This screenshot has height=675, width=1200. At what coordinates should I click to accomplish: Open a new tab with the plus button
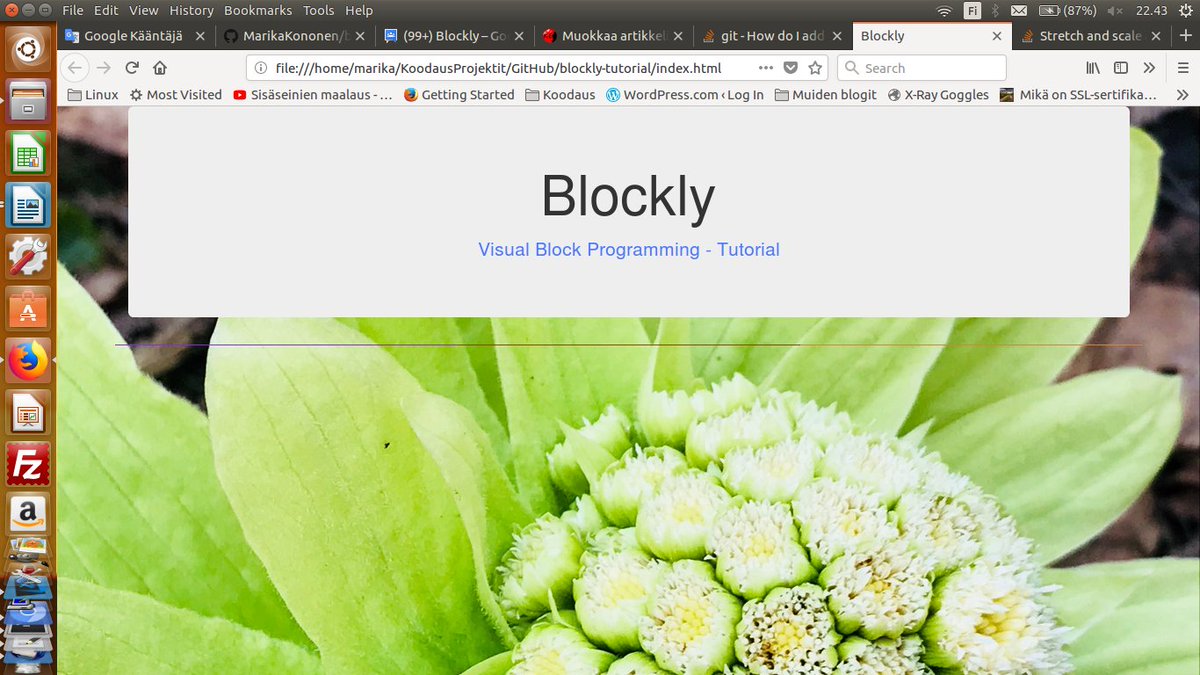(x=1185, y=35)
